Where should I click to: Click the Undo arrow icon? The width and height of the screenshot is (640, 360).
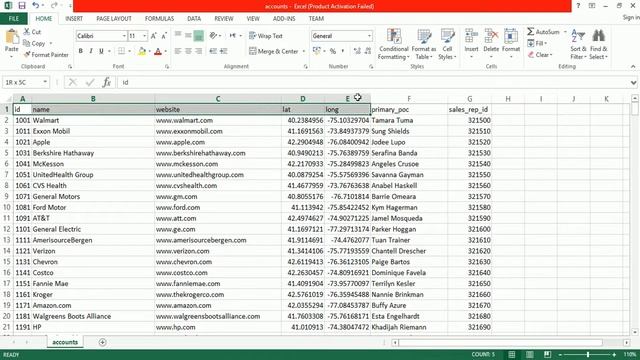pyautogui.click(x=36, y=6)
